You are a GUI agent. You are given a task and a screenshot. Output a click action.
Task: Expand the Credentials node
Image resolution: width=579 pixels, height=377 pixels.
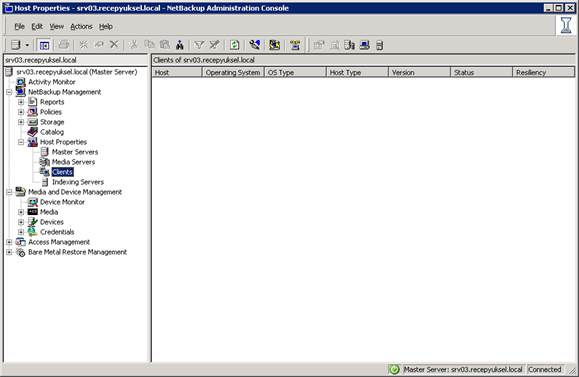(x=21, y=232)
